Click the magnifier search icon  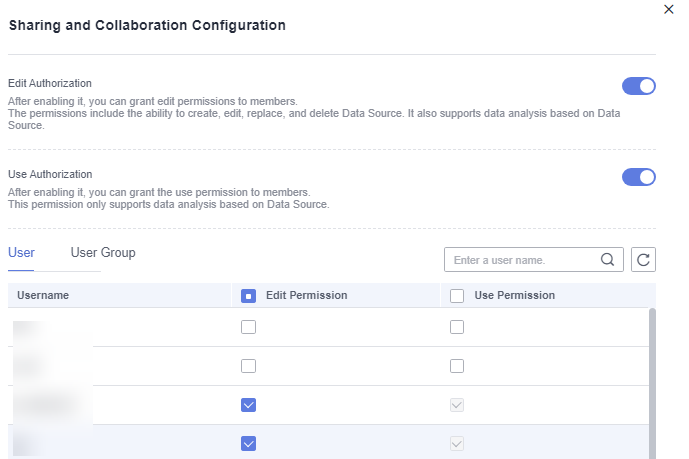(x=608, y=260)
